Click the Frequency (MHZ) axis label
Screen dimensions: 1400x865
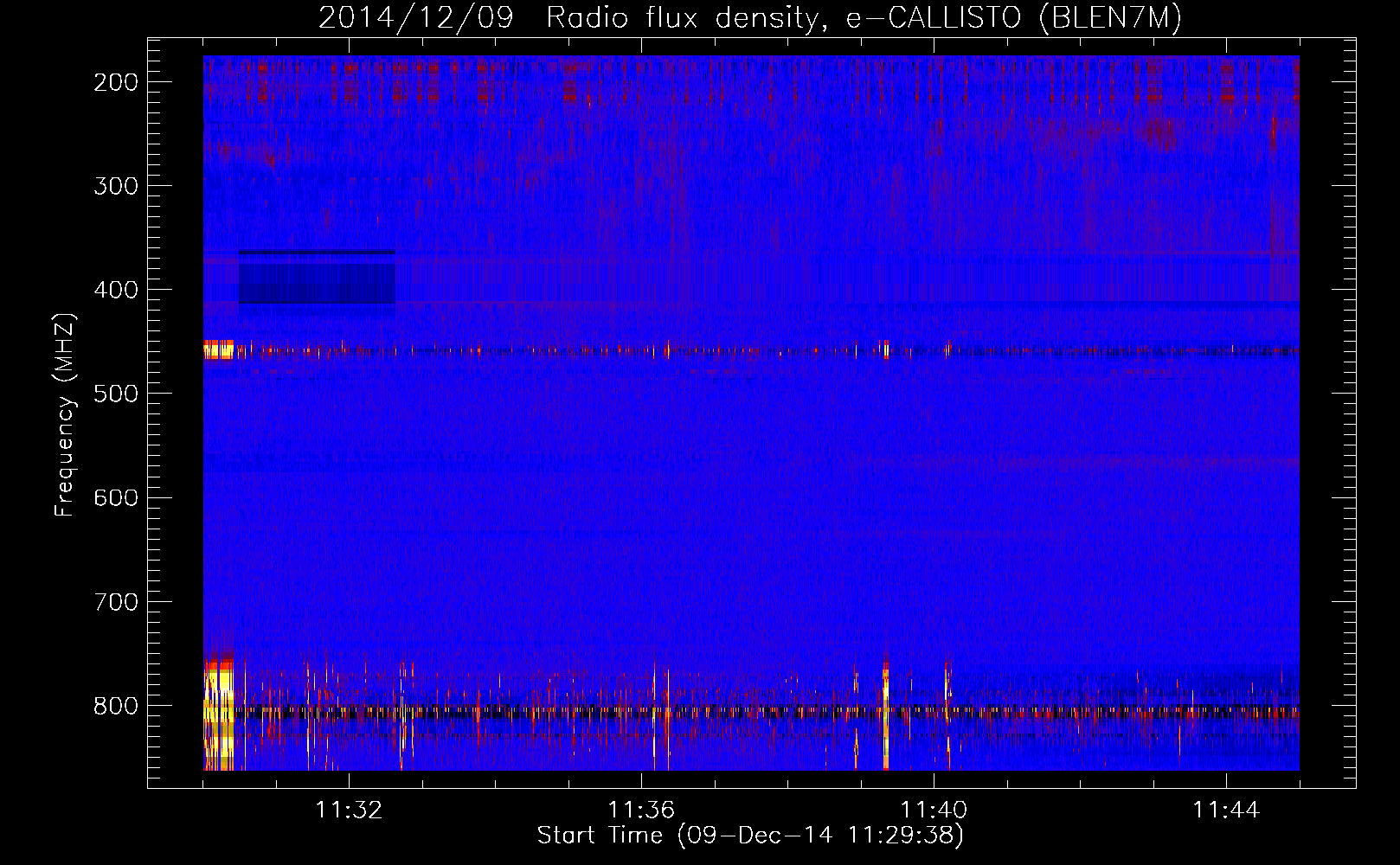point(65,414)
